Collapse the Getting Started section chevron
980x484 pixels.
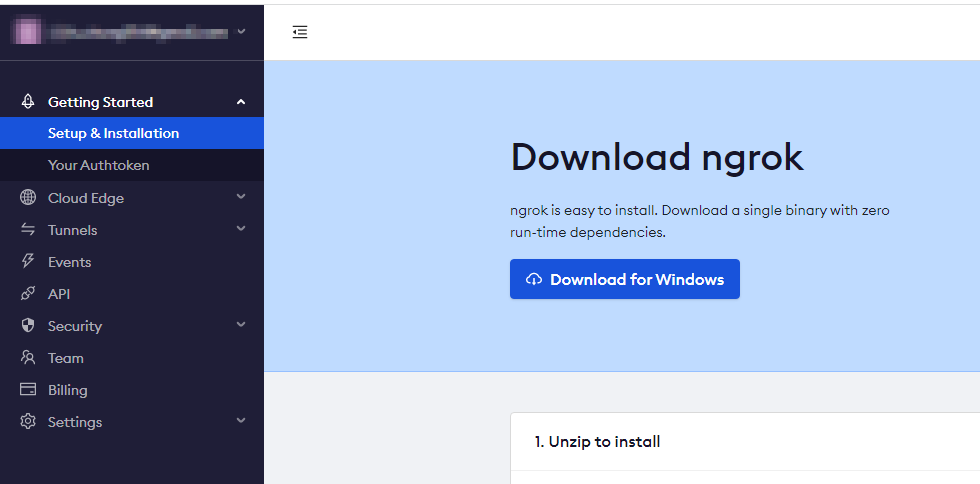[241, 102]
